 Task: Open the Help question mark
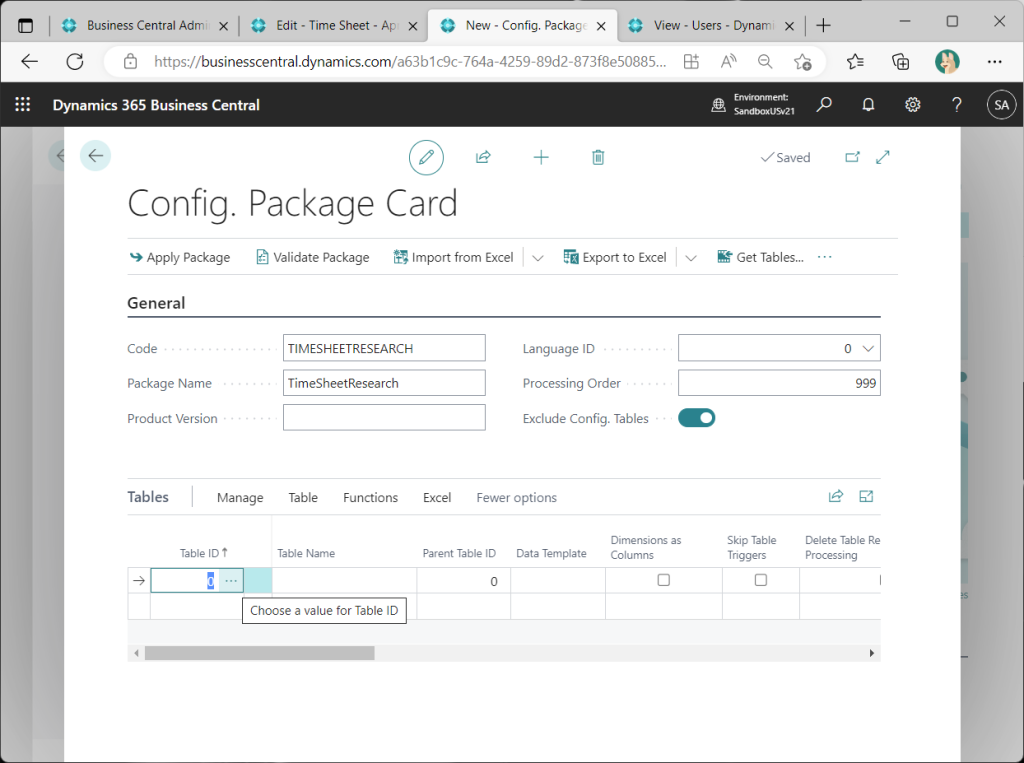pyautogui.click(x=957, y=105)
